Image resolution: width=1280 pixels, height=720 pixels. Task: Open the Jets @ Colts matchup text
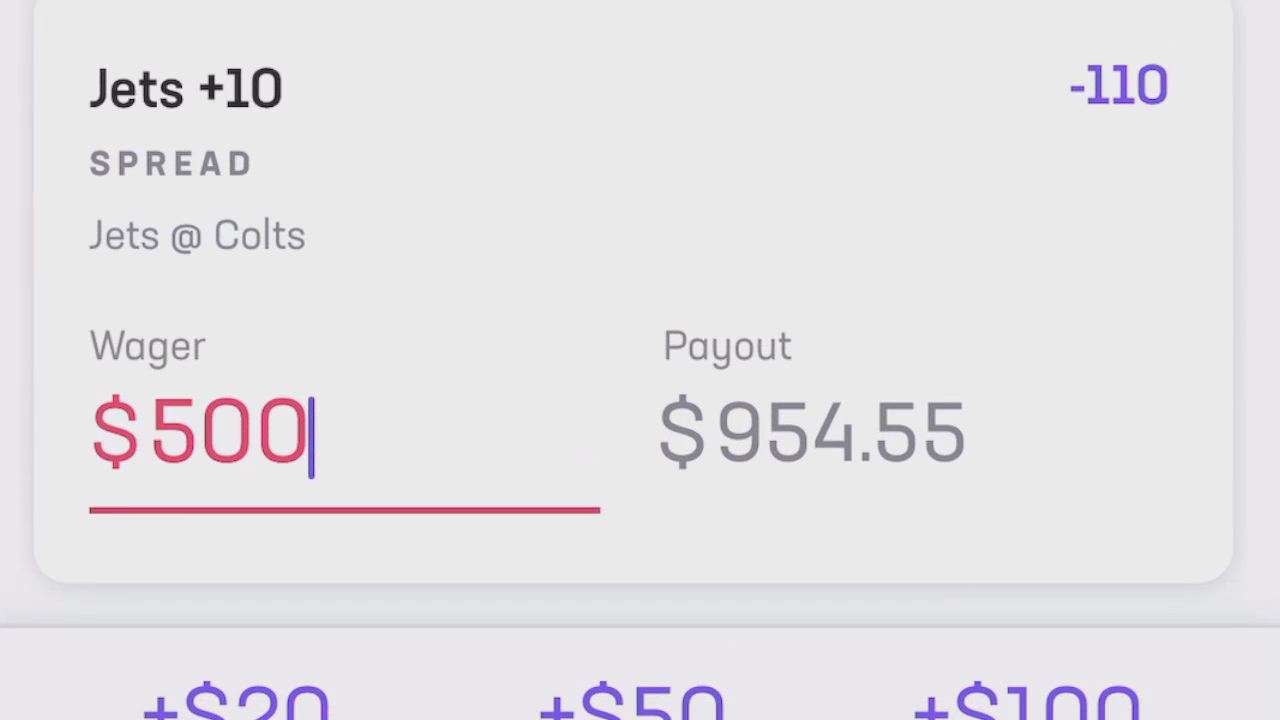(197, 236)
